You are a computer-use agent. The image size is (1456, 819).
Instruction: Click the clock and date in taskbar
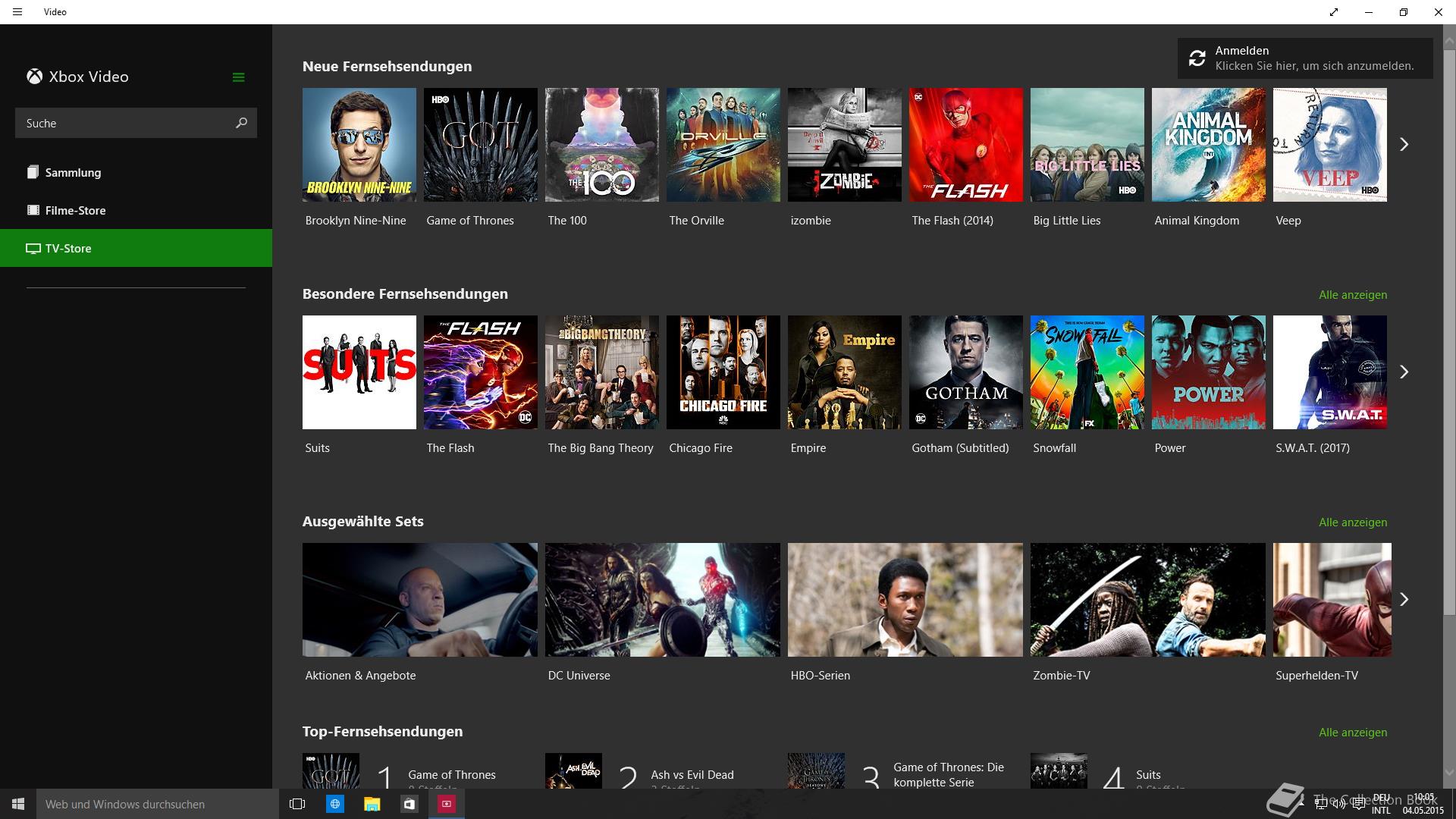coord(1423,804)
